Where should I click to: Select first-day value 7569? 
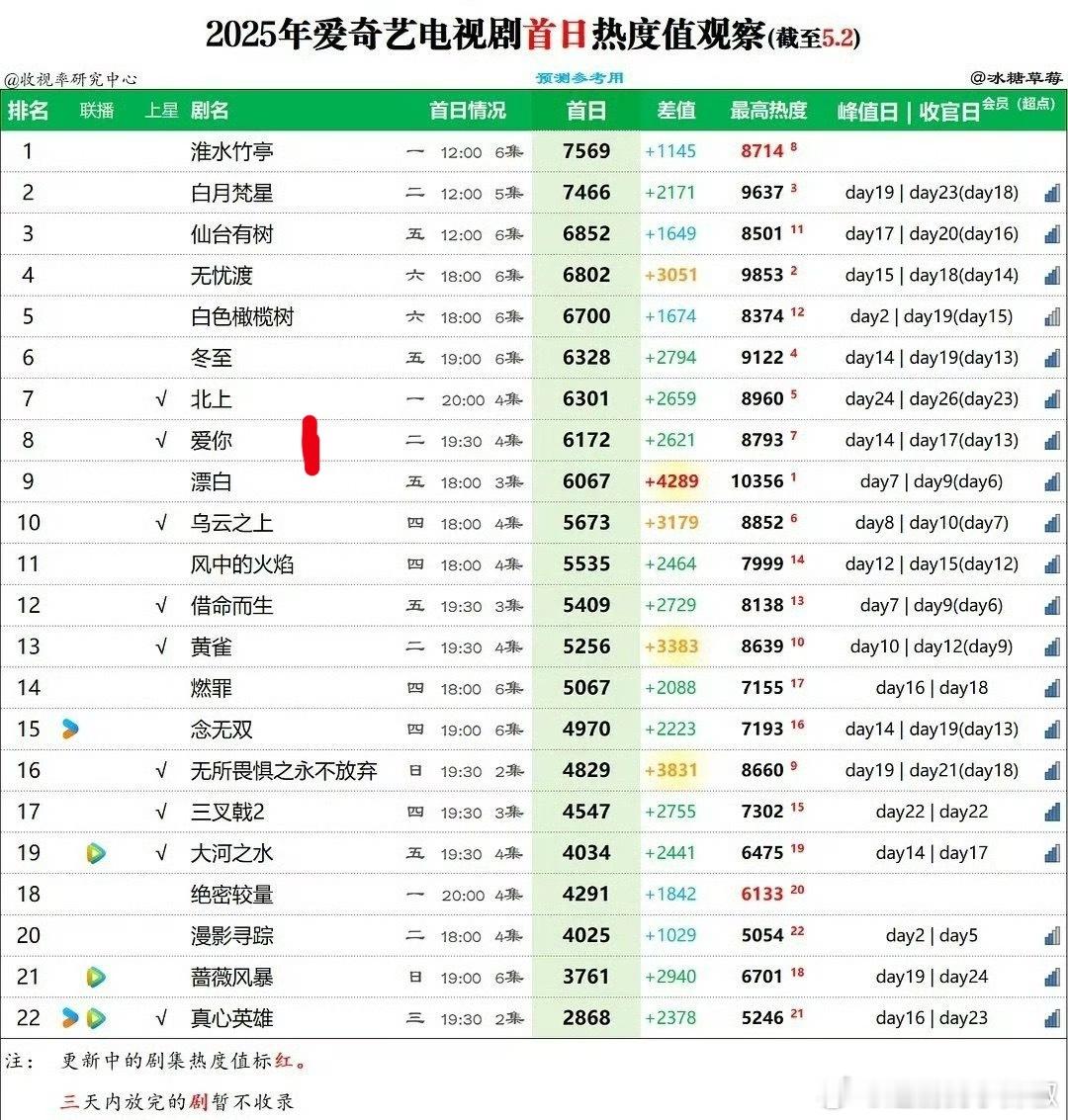(x=586, y=151)
